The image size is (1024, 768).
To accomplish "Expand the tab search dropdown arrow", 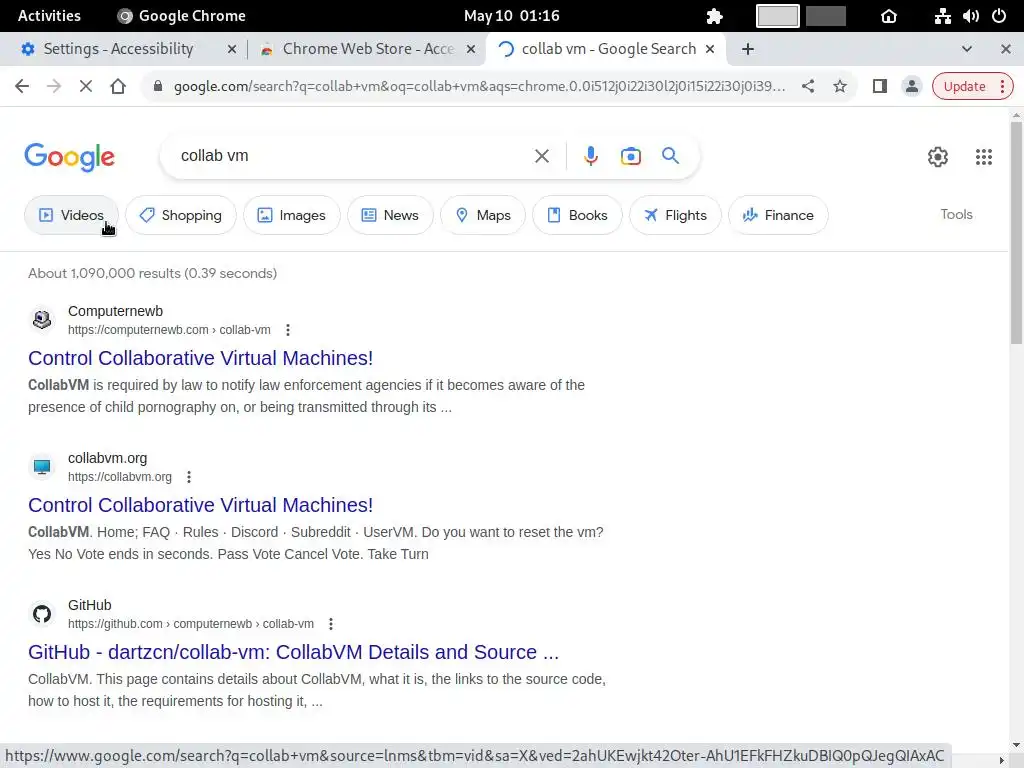I will 967,49.
